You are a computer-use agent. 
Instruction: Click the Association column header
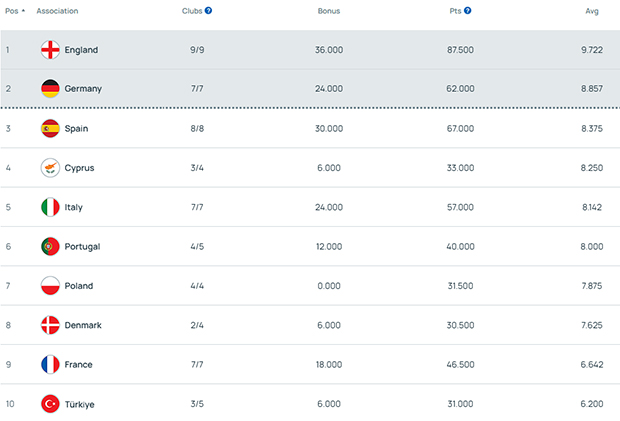(57, 11)
